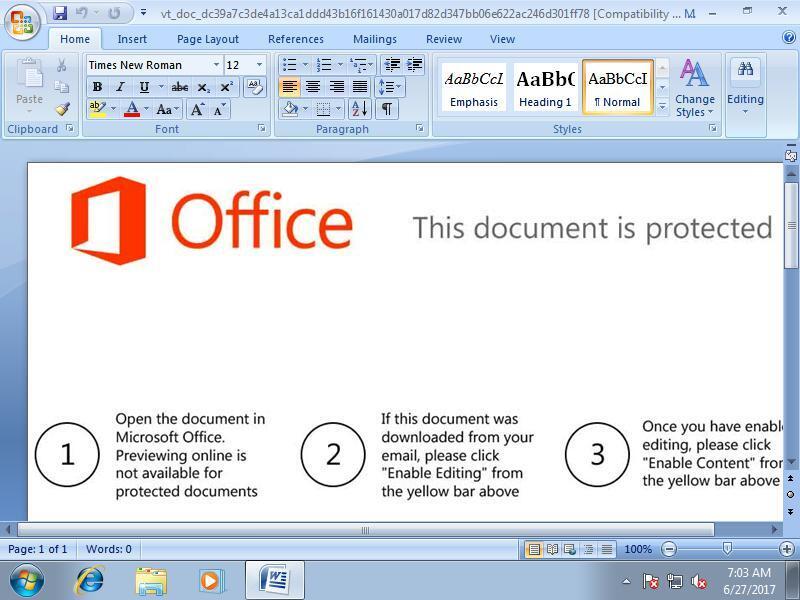Show or hide paragraph marks
The height and width of the screenshot is (600, 800).
(387, 109)
